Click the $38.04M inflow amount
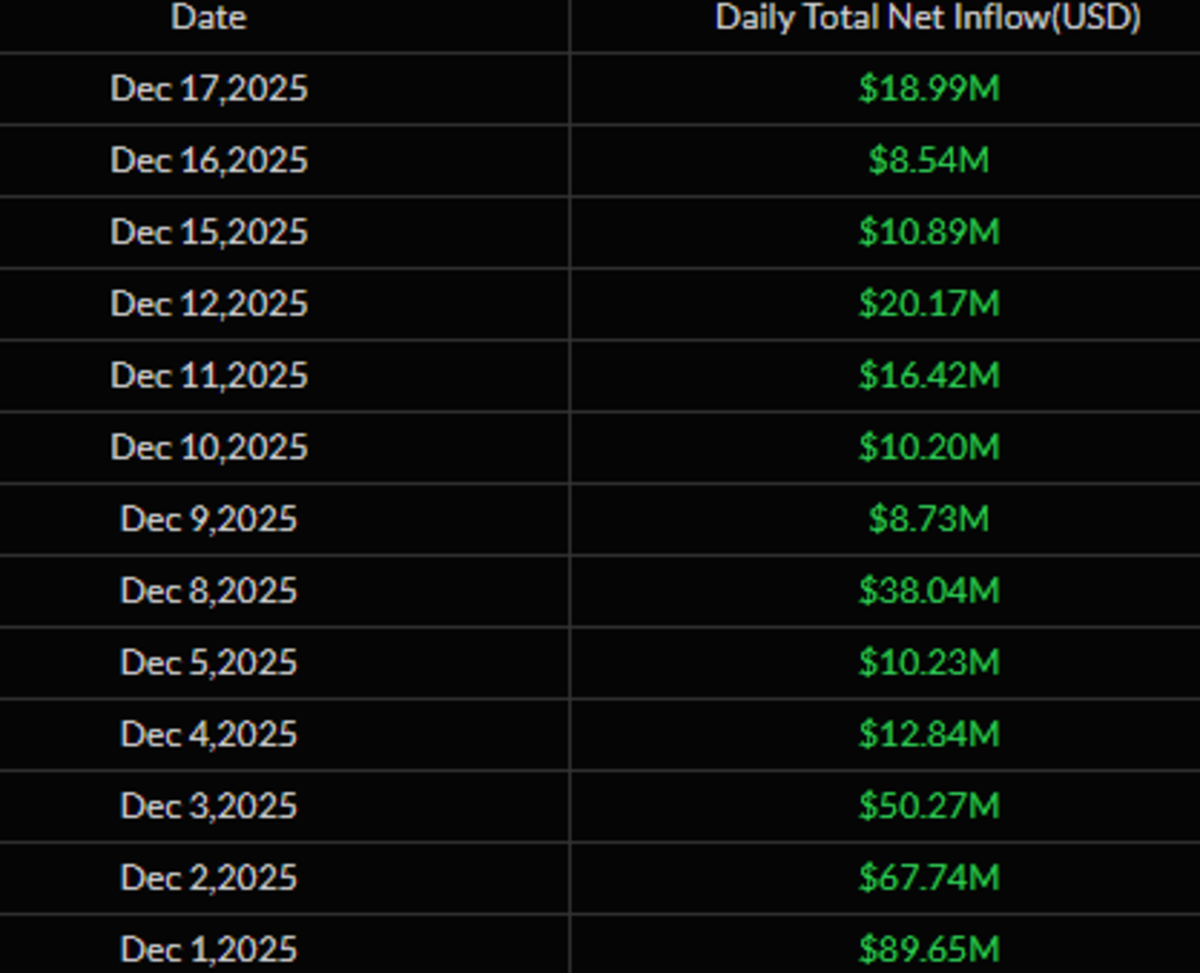Screen dimensions: 1200x973 coord(928,591)
